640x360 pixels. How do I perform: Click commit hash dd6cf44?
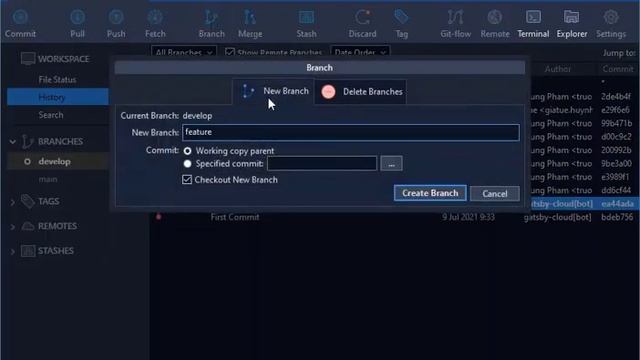(616, 190)
